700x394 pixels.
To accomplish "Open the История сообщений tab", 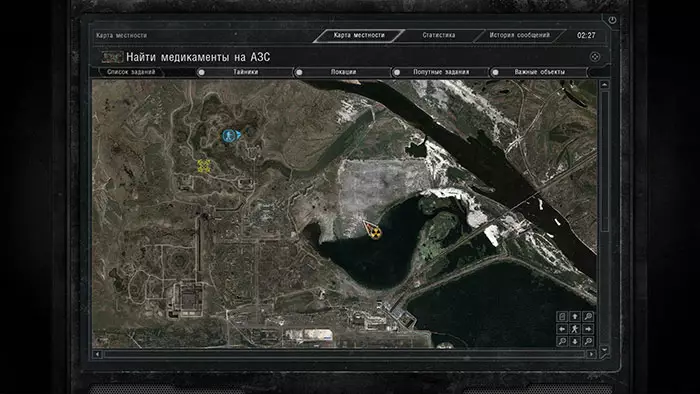I will [x=520, y=35].
